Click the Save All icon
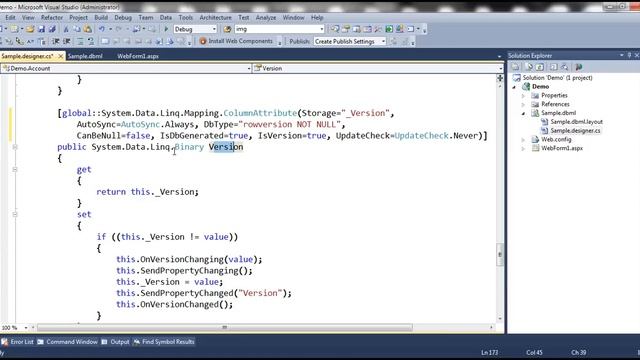 [x=52, y=29]
